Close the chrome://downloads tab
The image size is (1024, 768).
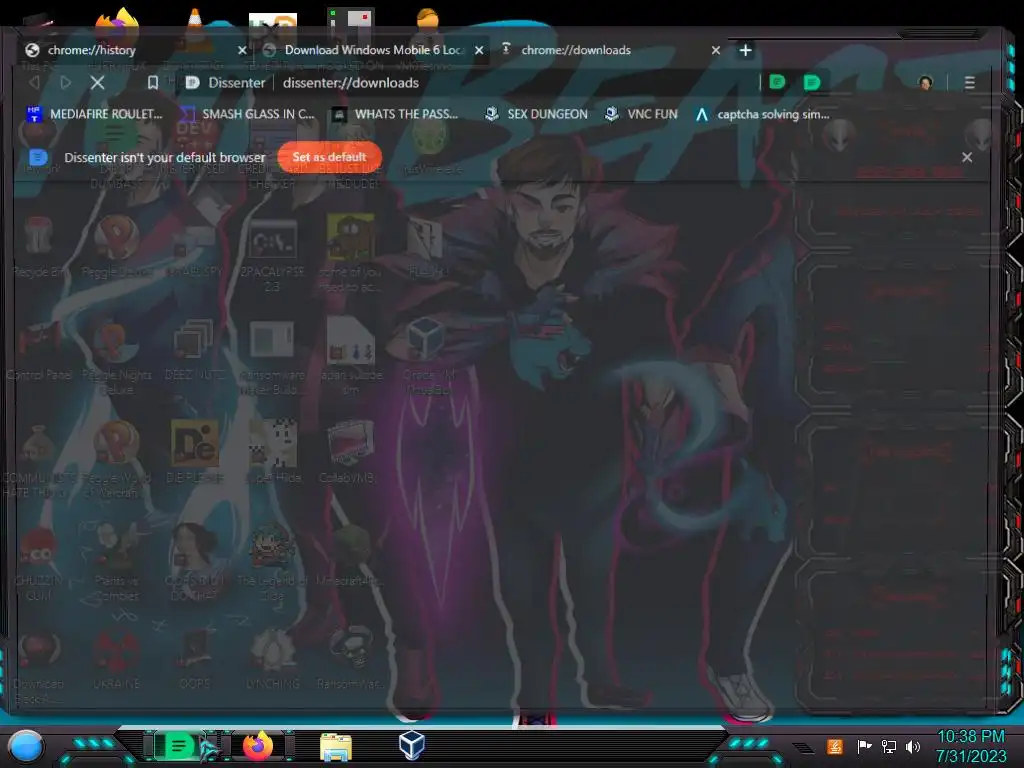pyautogui.click(x=716, y=50)
